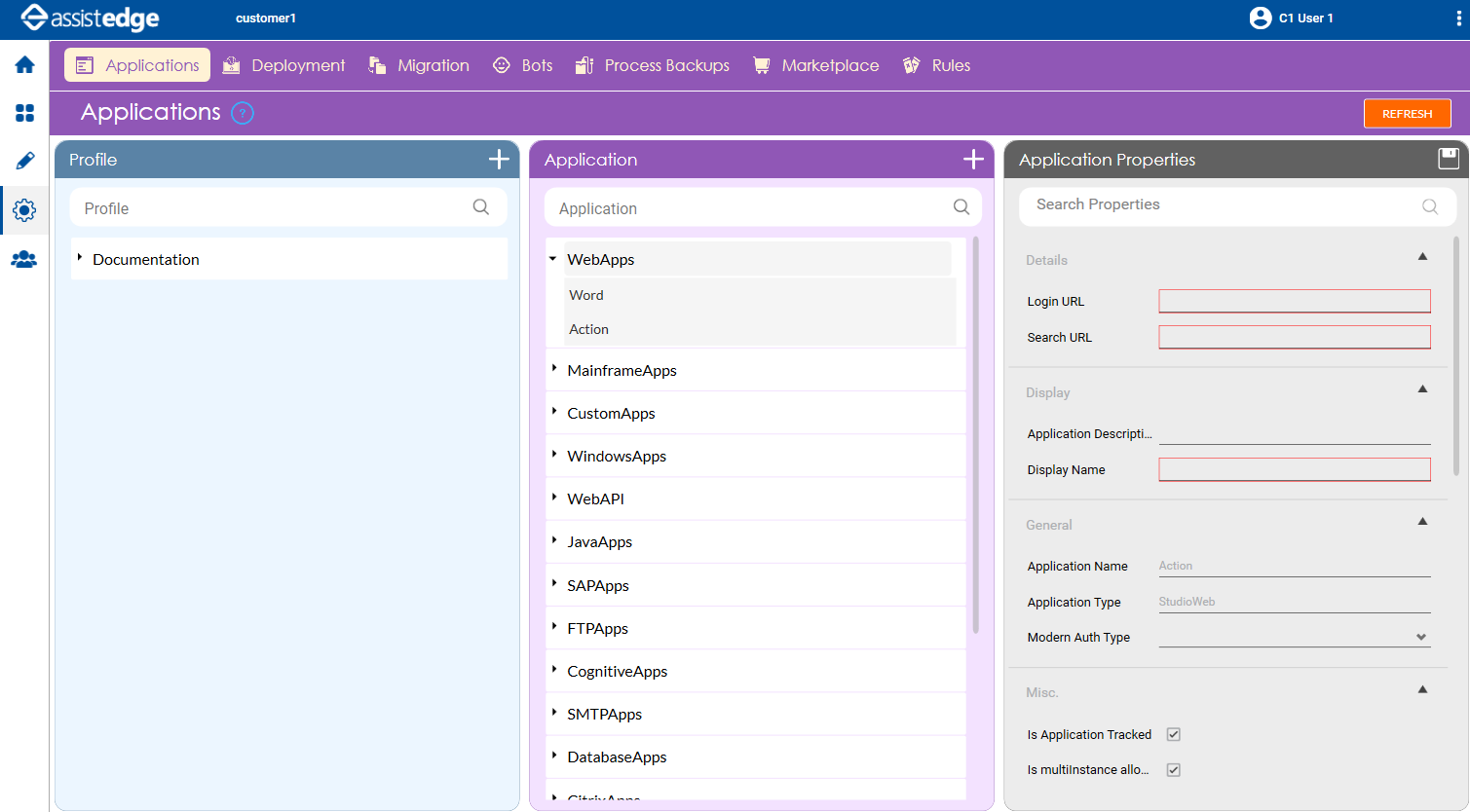Click the orange REFRESH button
The image size is (1470, 812).
(1407, 114)
